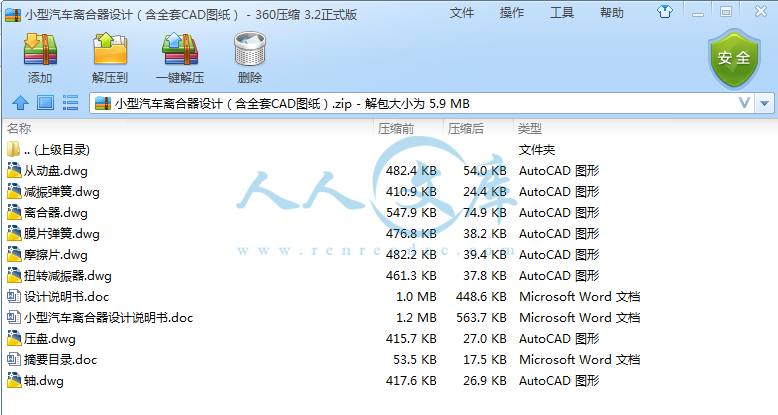Screen dimensions: 778x415
Task: Open the 文件 menu
Action: [x=462, y=13]
